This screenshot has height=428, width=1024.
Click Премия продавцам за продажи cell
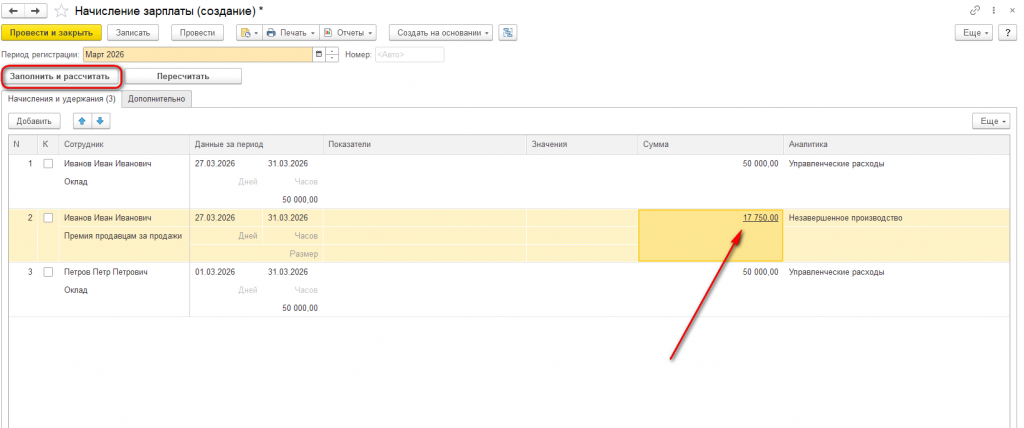tap(123, 236)
